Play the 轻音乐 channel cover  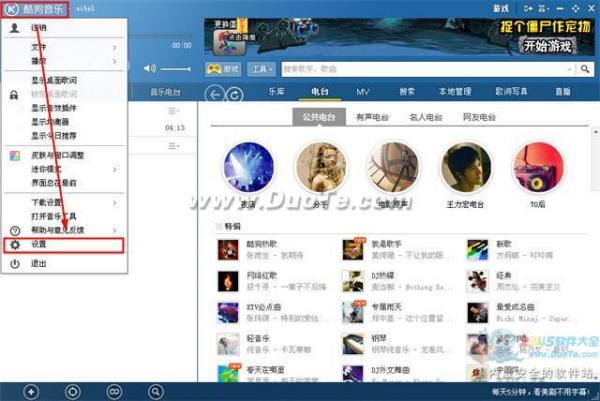point(228,344)
